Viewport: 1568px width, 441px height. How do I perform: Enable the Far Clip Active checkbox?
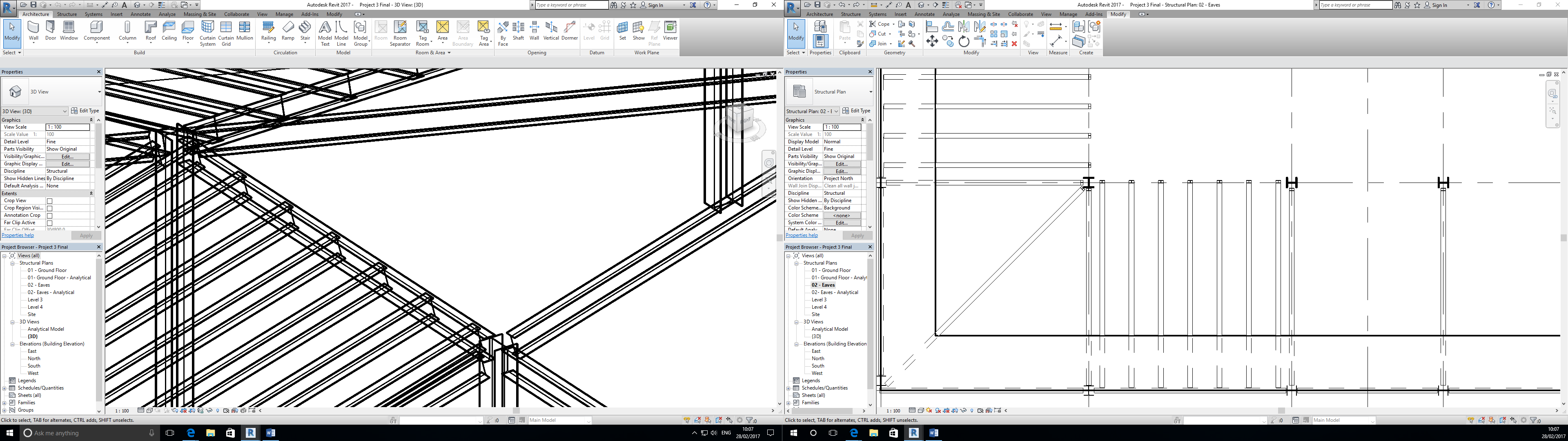(50, 223)
